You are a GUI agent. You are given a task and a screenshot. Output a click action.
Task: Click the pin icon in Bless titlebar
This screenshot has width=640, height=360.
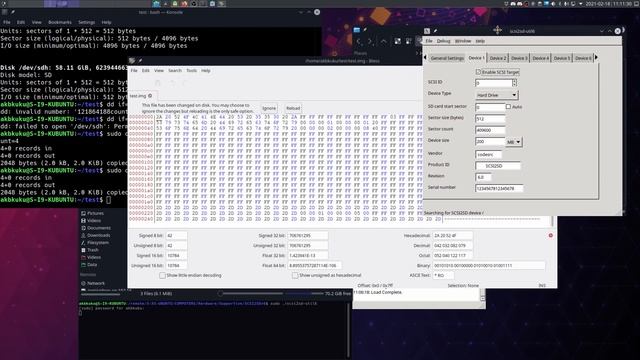click(x=140, y=60)
